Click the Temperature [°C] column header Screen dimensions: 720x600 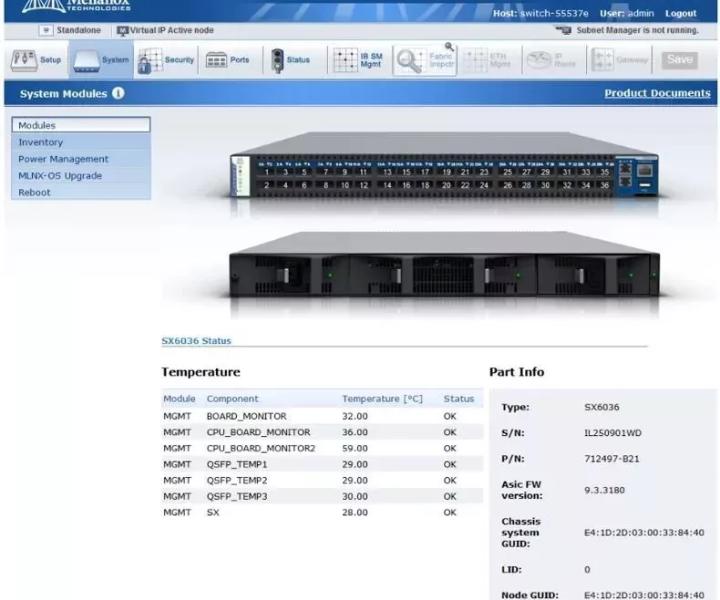[x=382, y=399]
